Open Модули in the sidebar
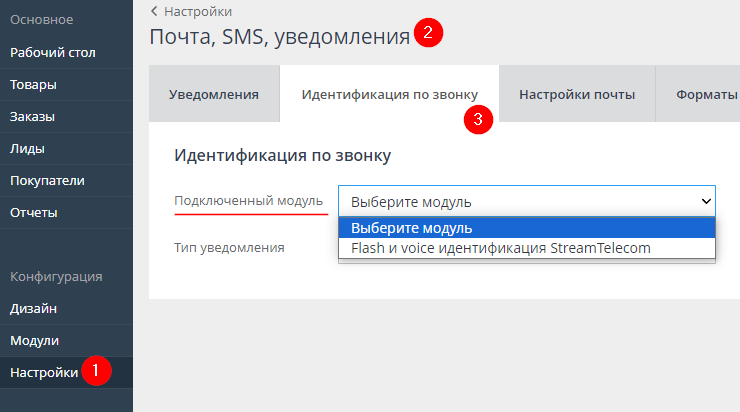The image size is (740, 412). click(34, 340)
